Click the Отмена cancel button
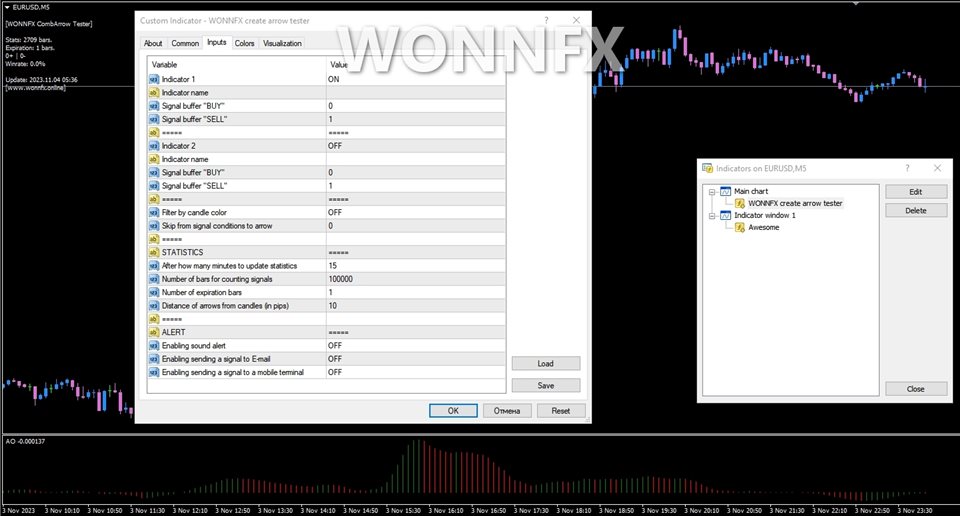This screenshot has height=516, width=960. (x=507, y=411)
